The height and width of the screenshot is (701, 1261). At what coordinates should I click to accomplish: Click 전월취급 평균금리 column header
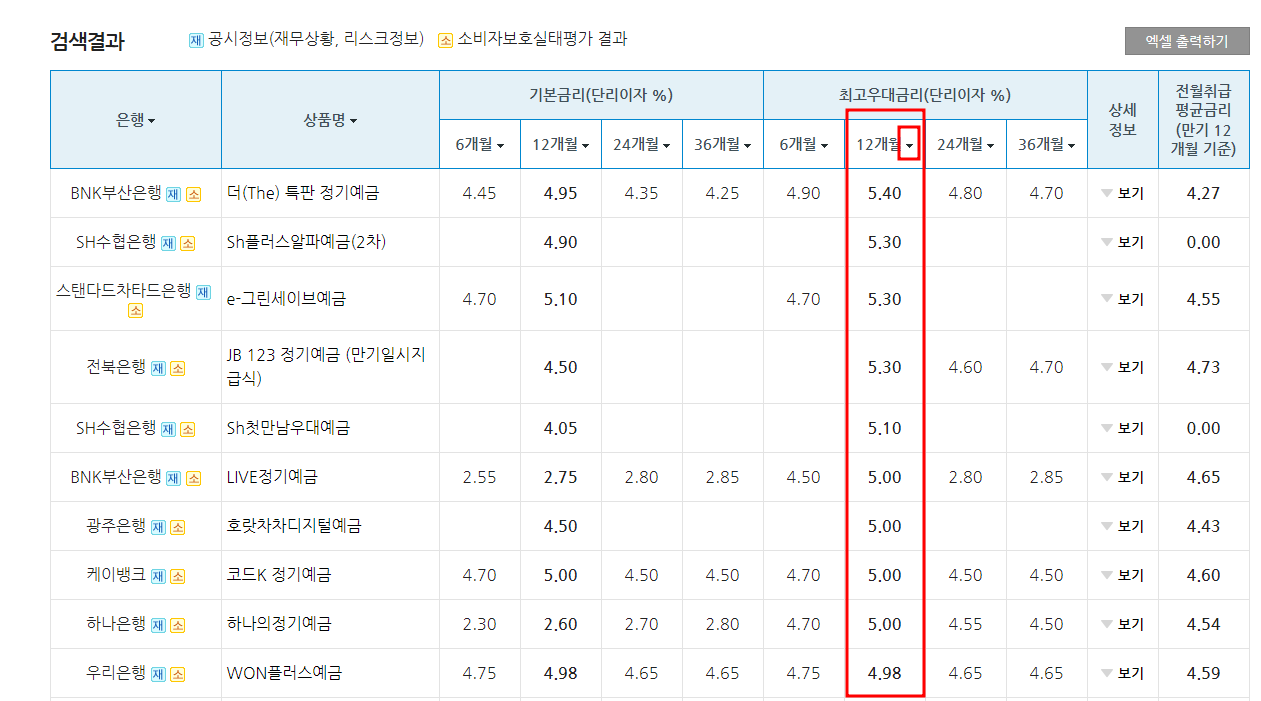1203,120
